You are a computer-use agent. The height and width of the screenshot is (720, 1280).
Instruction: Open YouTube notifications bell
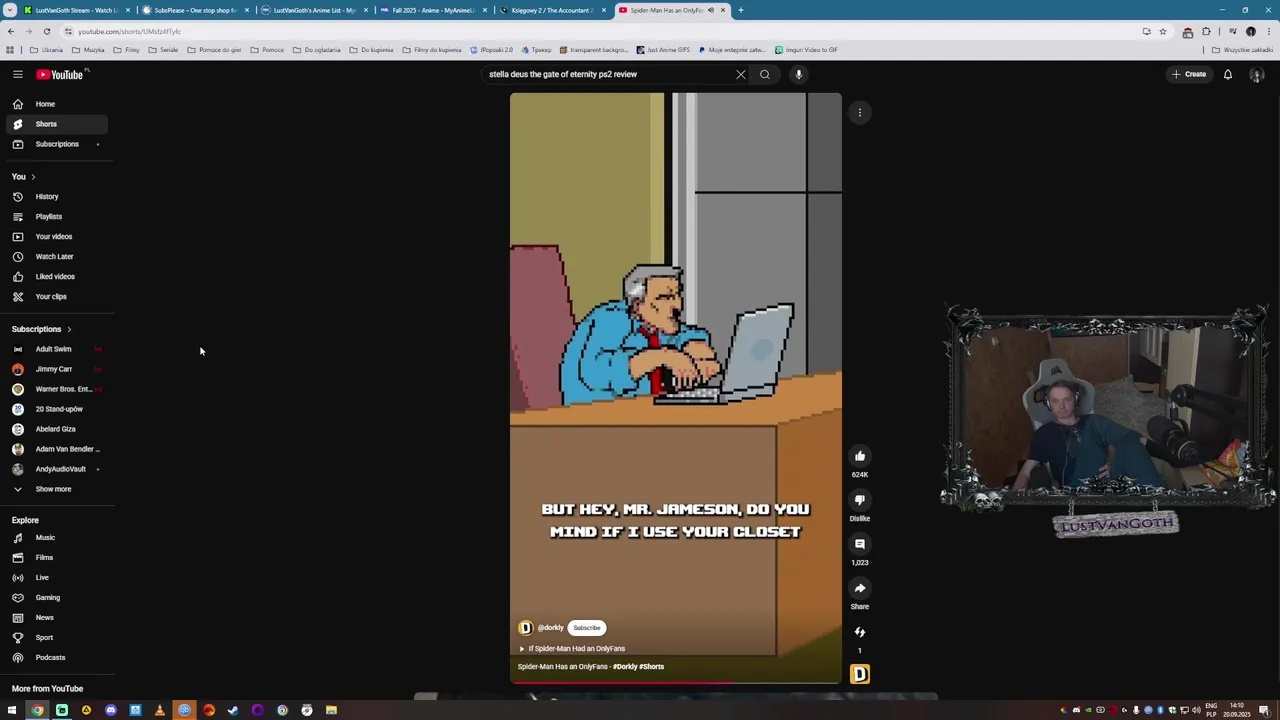[1228, 74]
